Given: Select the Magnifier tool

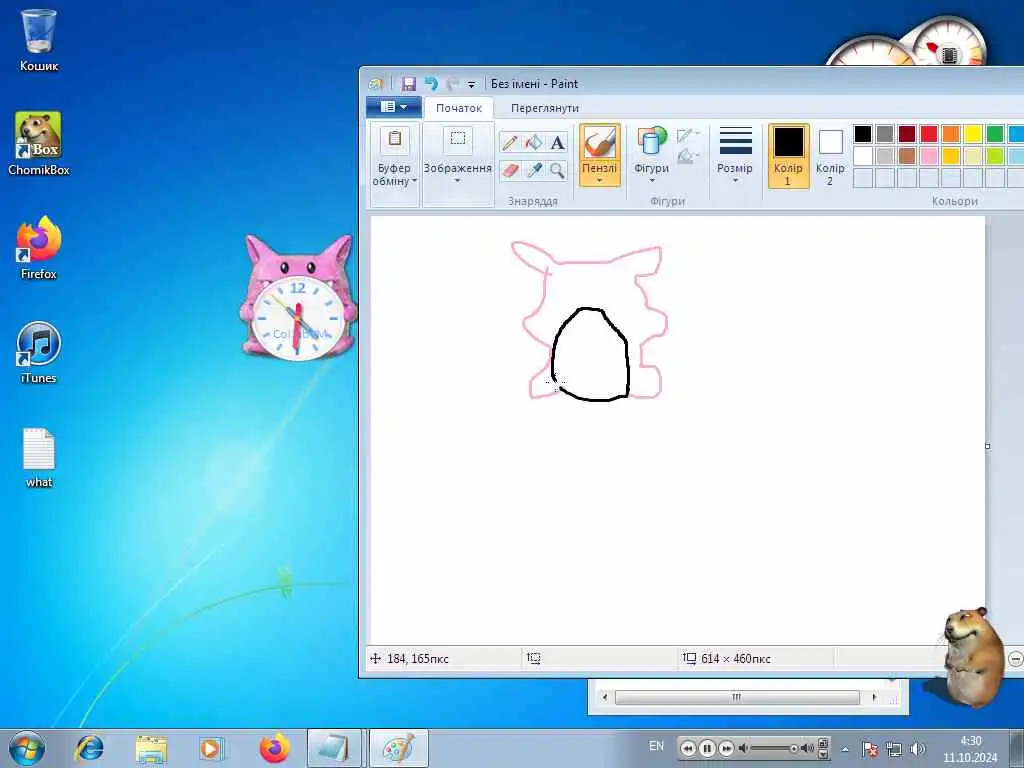Looking at the screenshot, I should coord(557,170).
